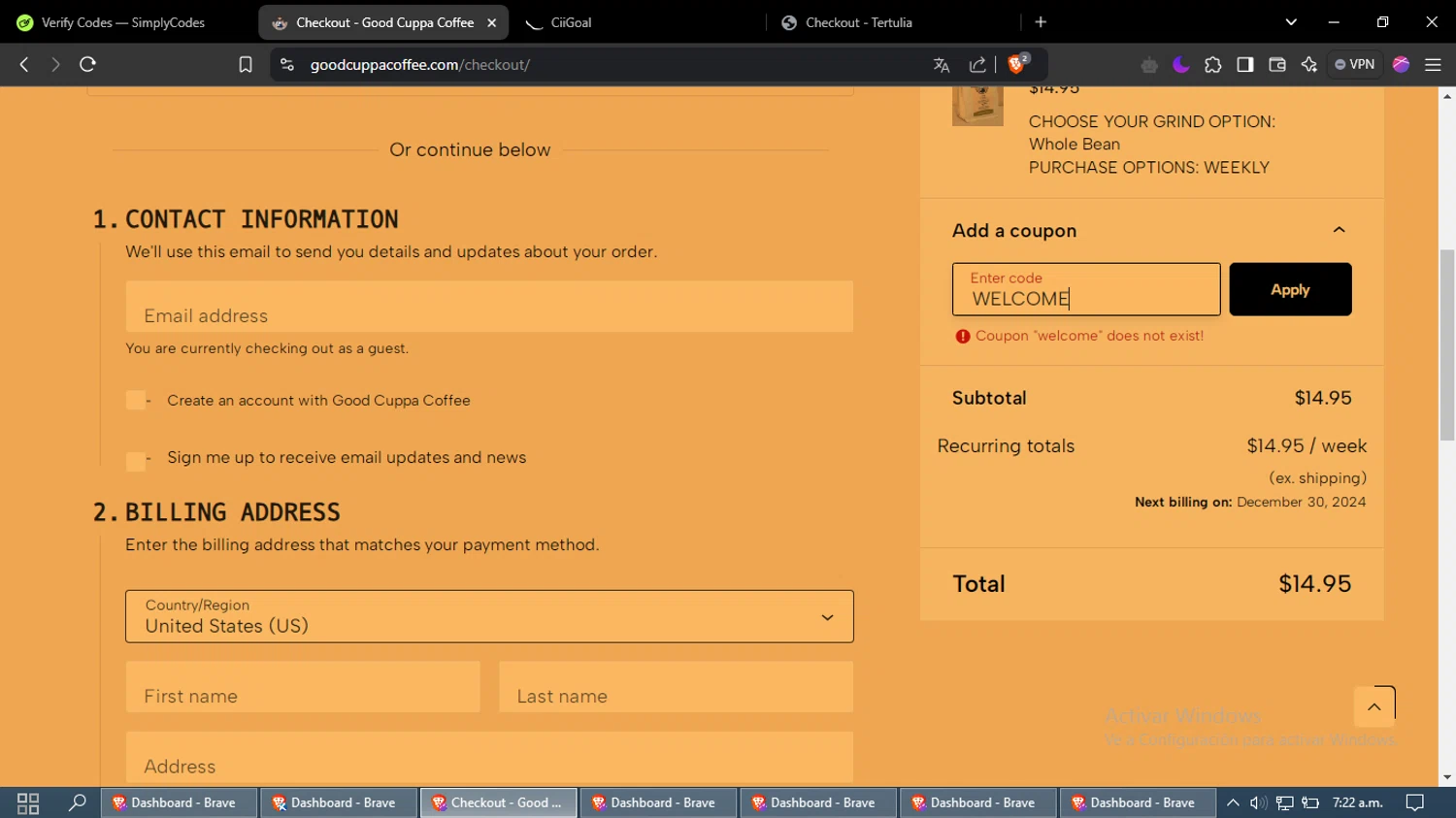Open the taskbar clock 7:22 a.m.

tap(1357, 803)
